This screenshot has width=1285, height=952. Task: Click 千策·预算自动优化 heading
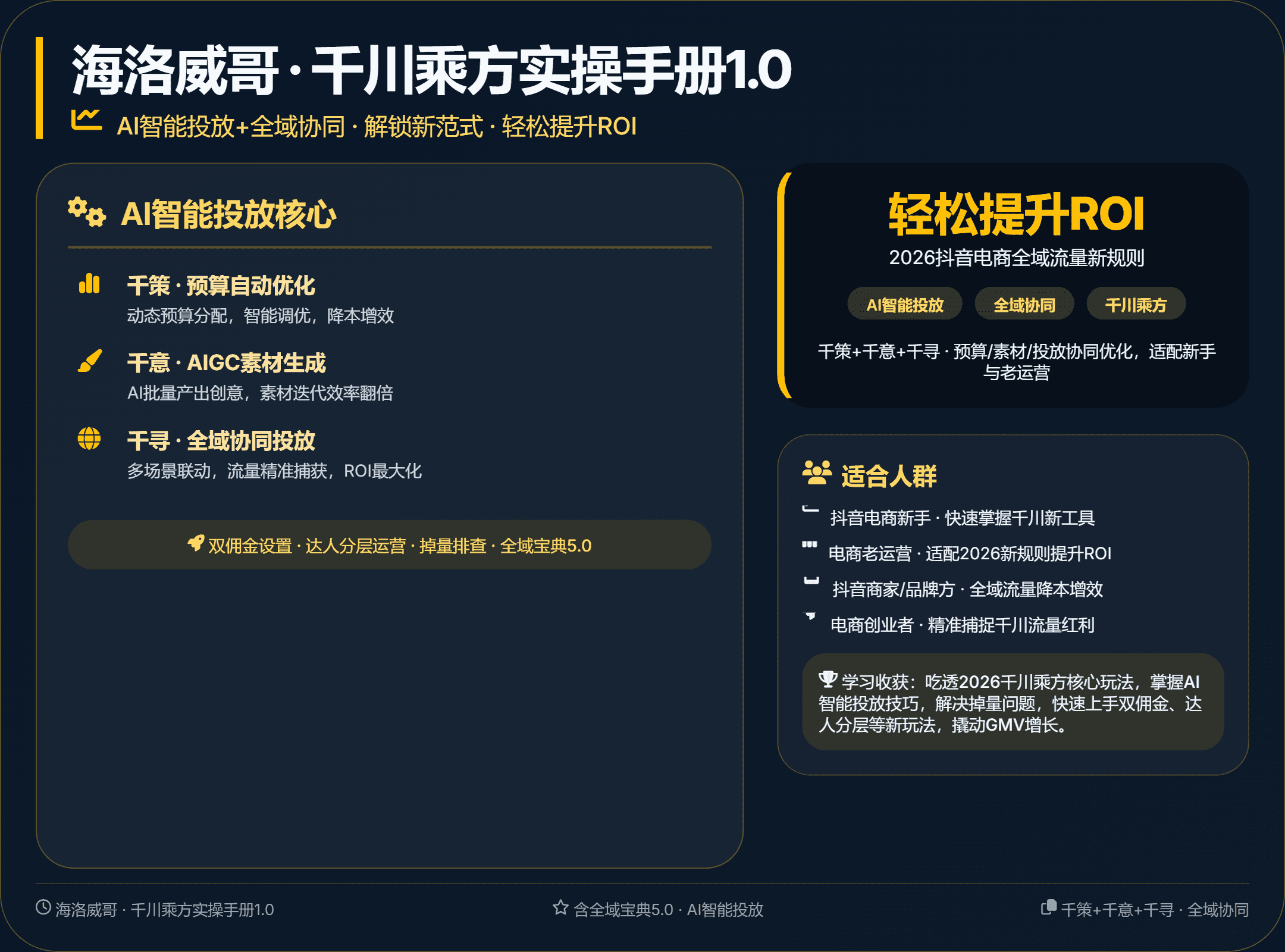click(x=221, y=286)
